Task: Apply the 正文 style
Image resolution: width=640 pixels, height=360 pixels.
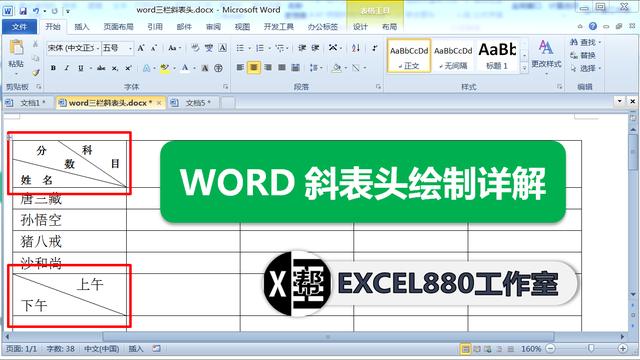Action: pyautogui.click(x=409, y=56)
